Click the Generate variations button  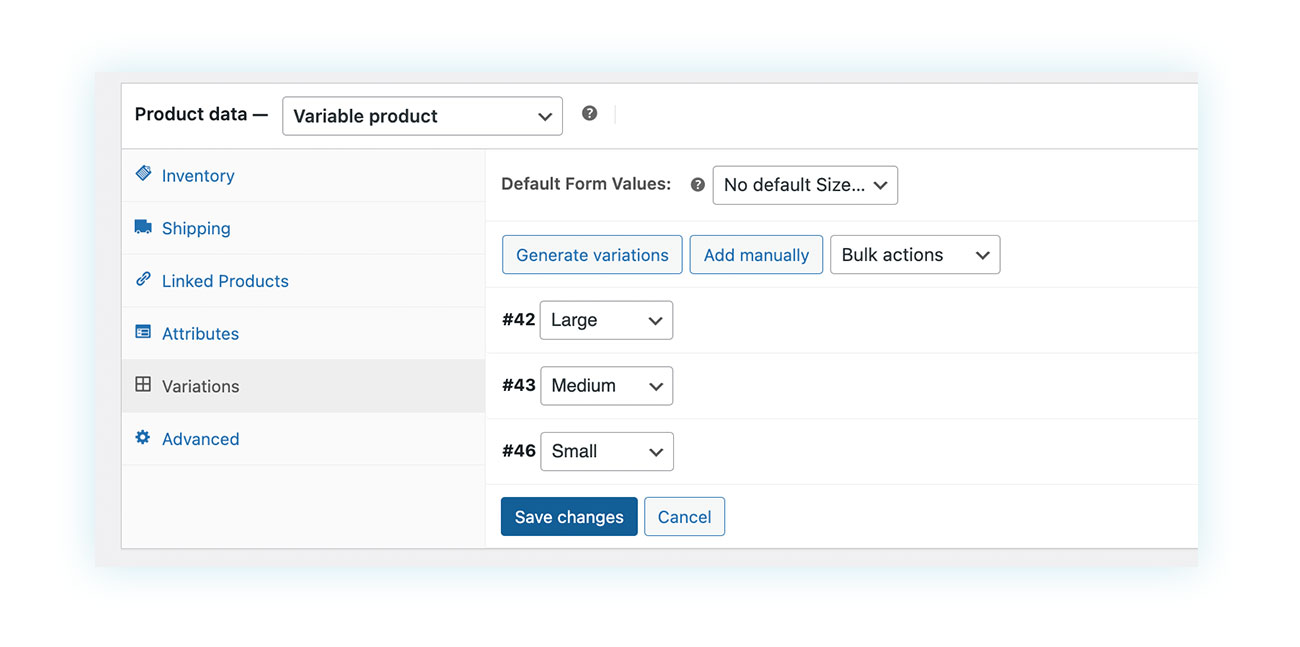592,255
